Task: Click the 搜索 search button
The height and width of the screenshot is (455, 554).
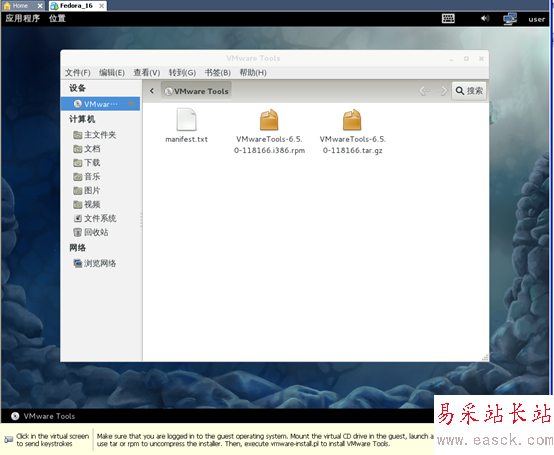Action: [469, 91]
